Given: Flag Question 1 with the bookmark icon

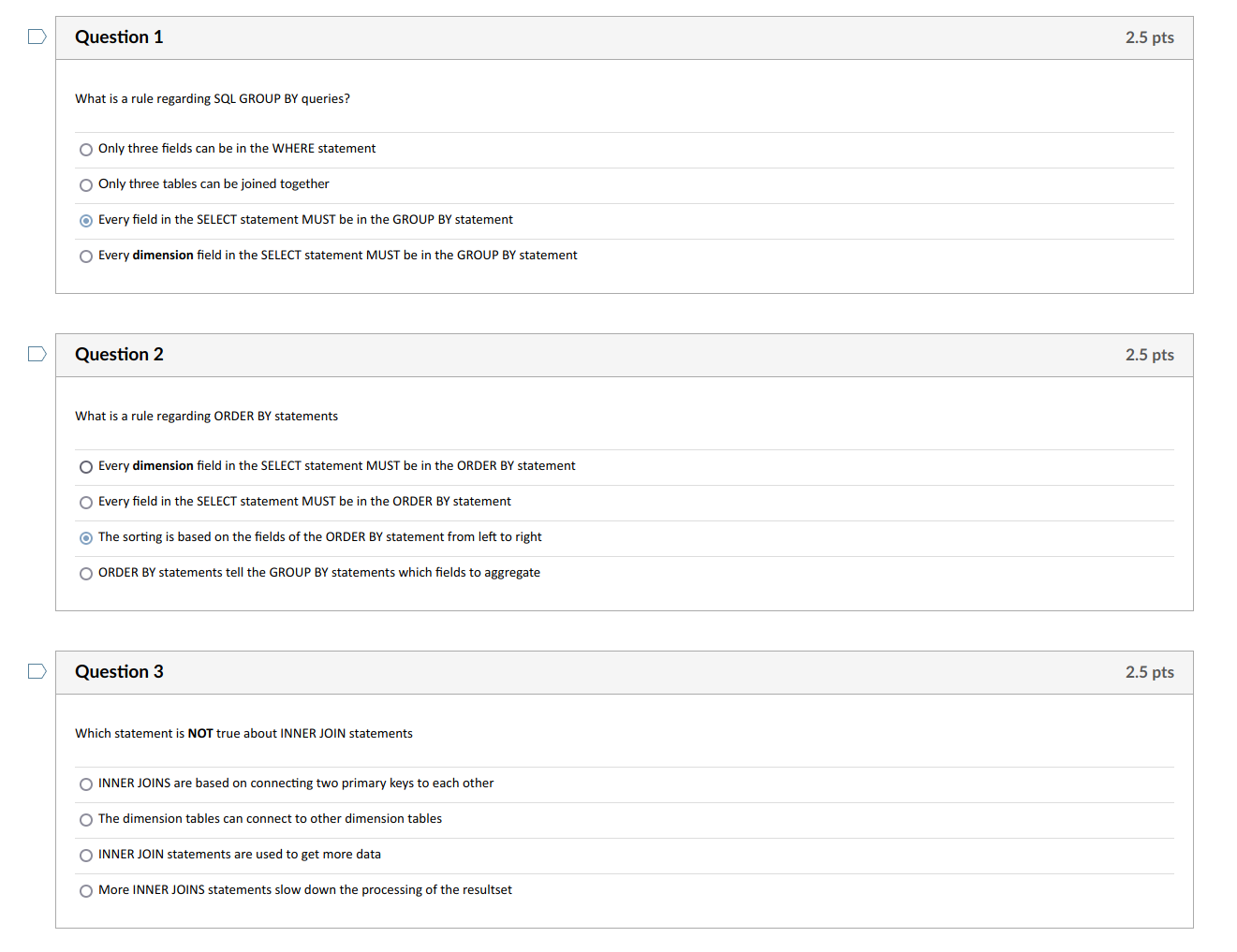Looking at the screenshot, I should click(x=36, y=36).
